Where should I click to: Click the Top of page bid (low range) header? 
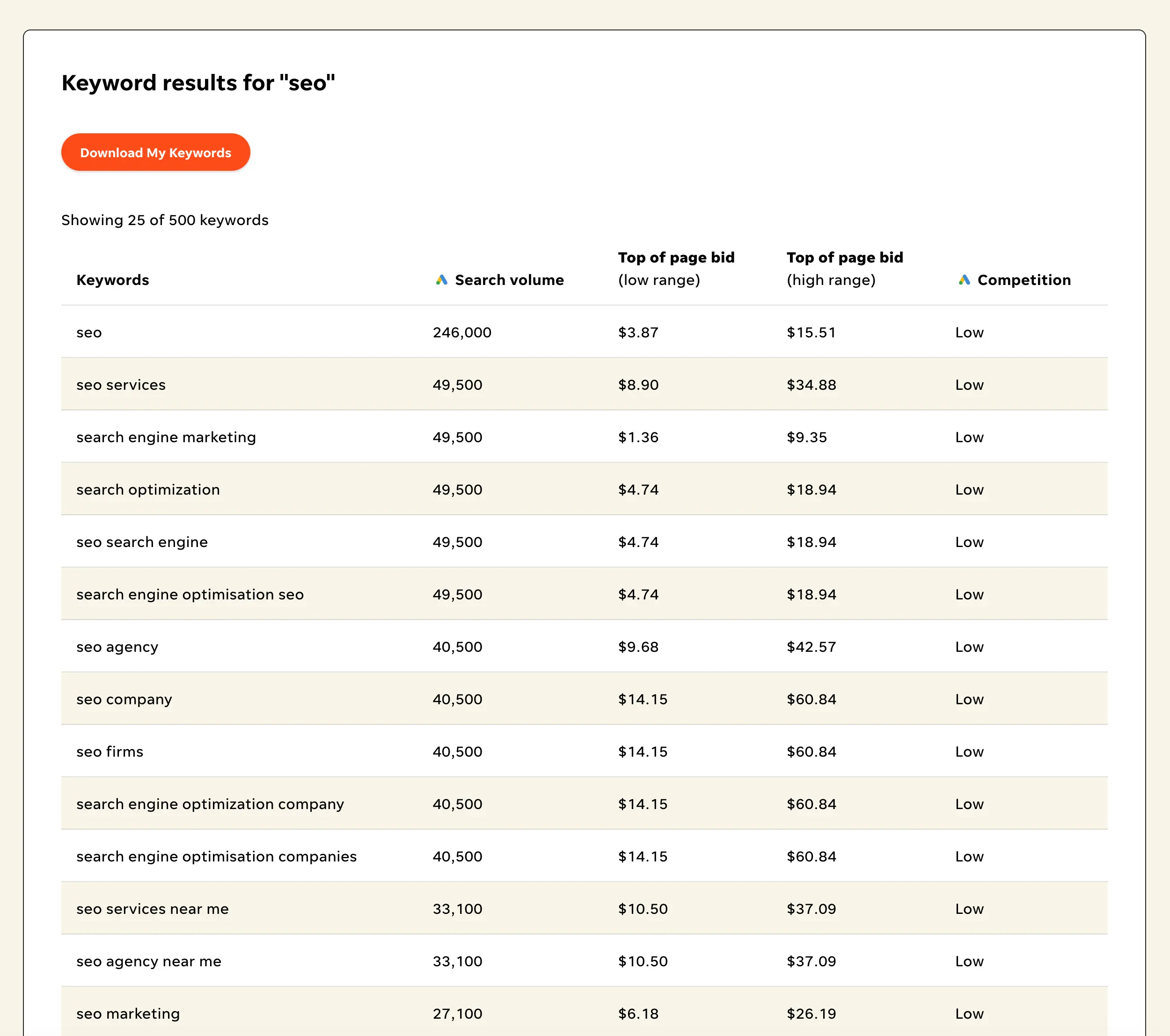(676, 268)
